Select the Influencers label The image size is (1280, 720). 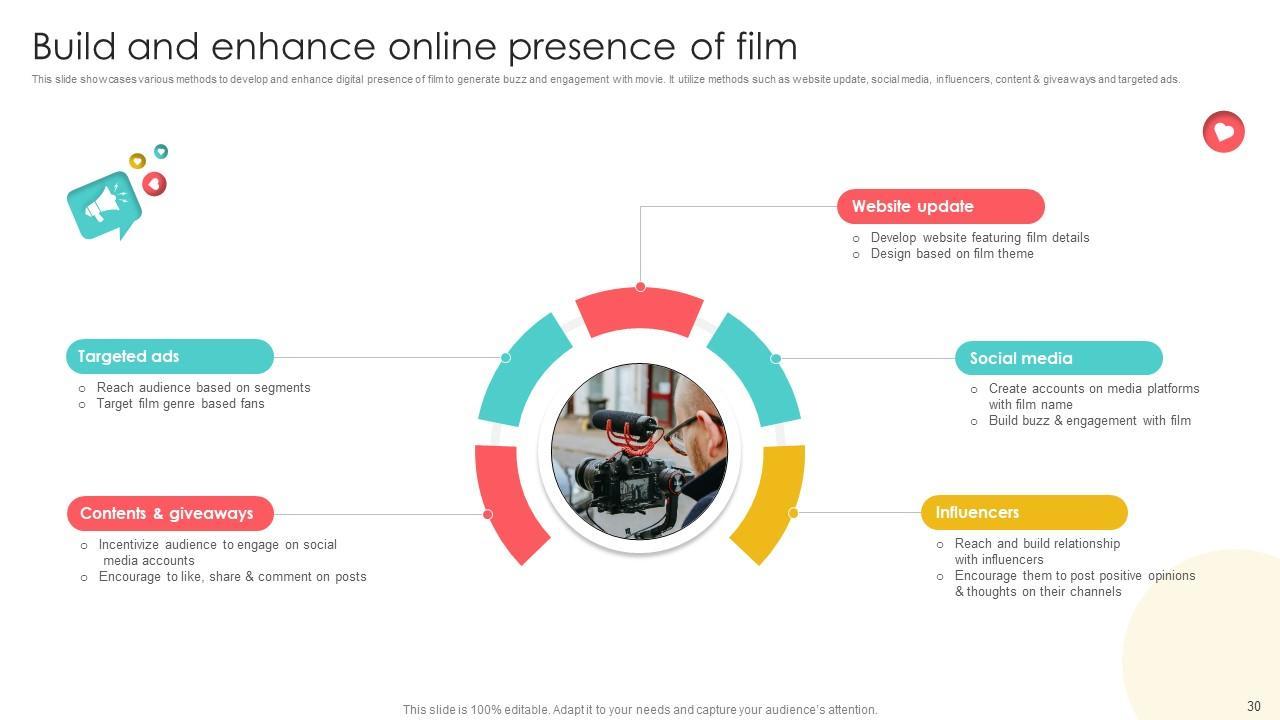(1024, 513)
